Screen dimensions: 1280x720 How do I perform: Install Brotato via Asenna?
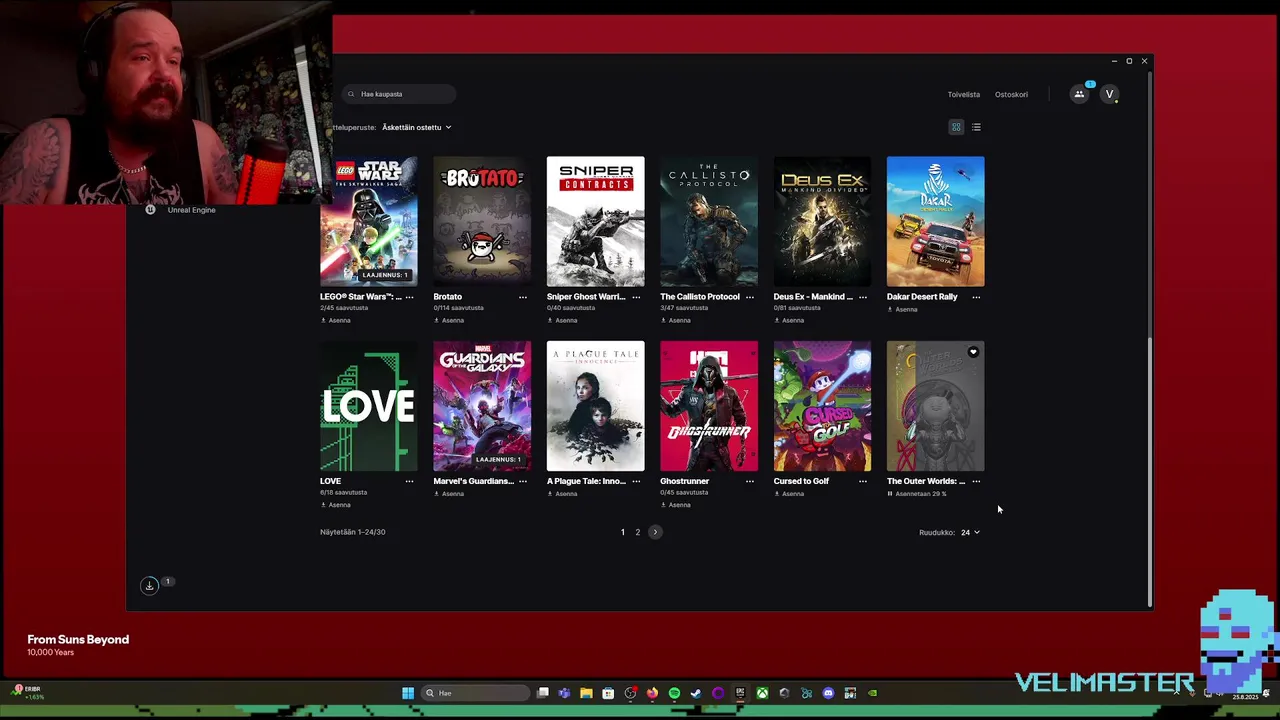click(448, 320)
